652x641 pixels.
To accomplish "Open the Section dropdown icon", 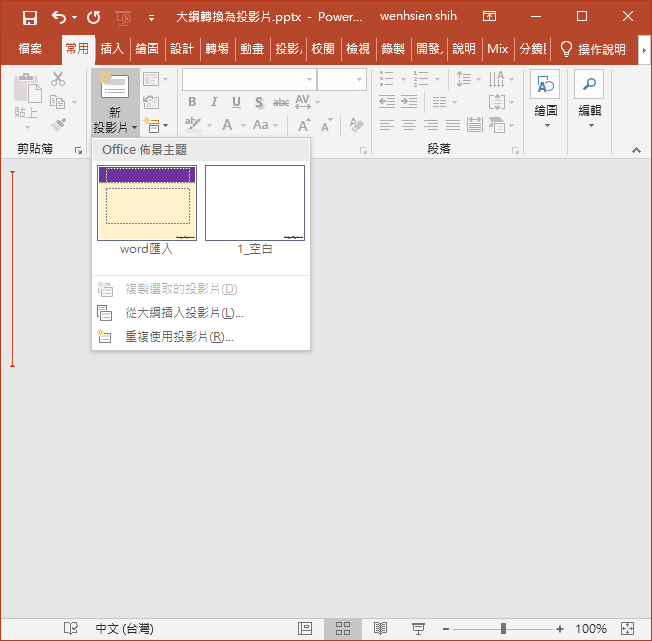I will (155, 125).
